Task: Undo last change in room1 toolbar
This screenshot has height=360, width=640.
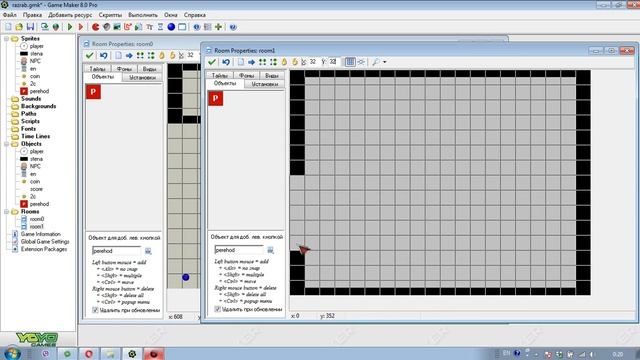Action: (226, 62)
